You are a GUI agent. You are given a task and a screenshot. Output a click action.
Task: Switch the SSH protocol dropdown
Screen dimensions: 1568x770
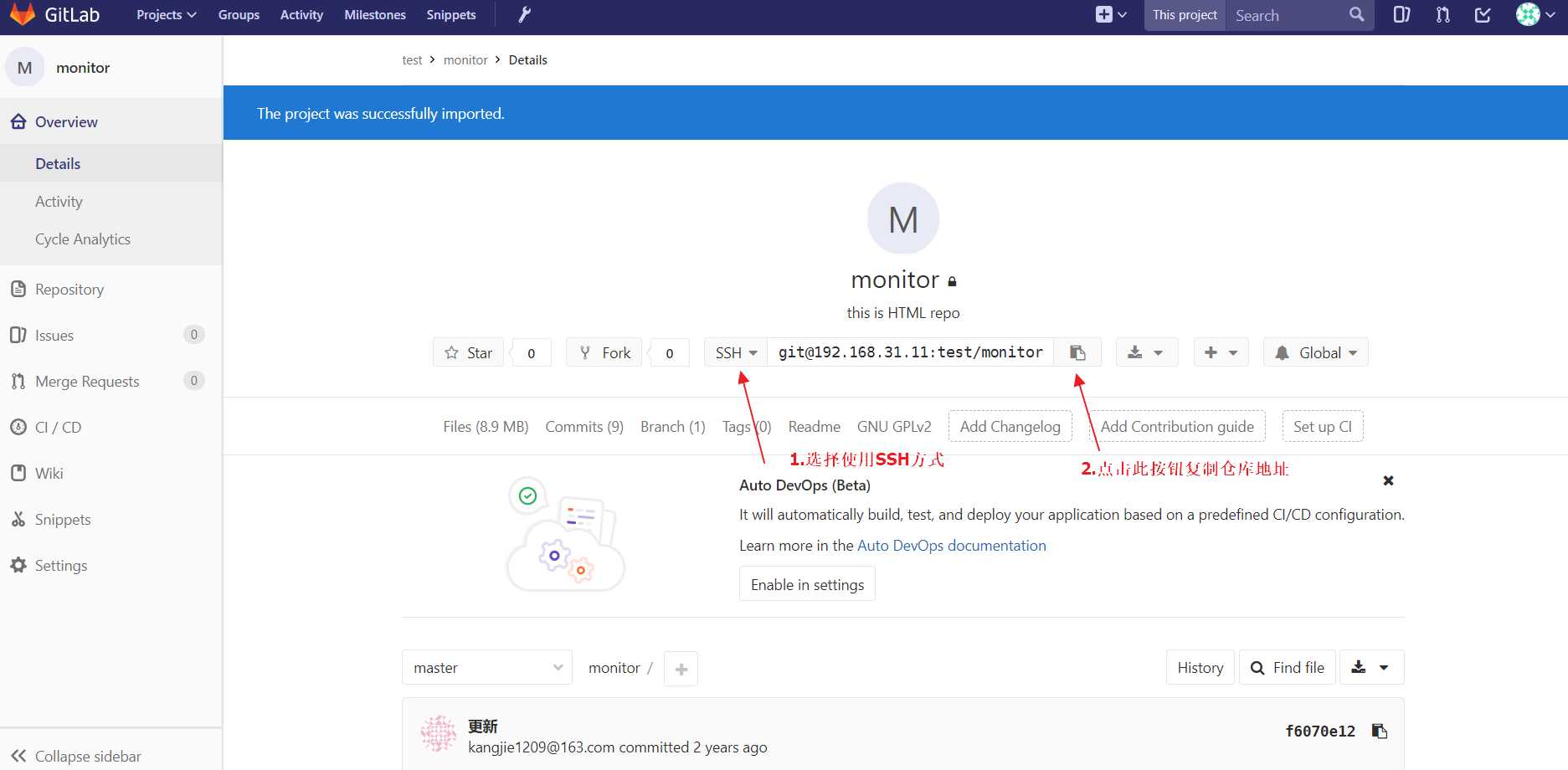736,352
